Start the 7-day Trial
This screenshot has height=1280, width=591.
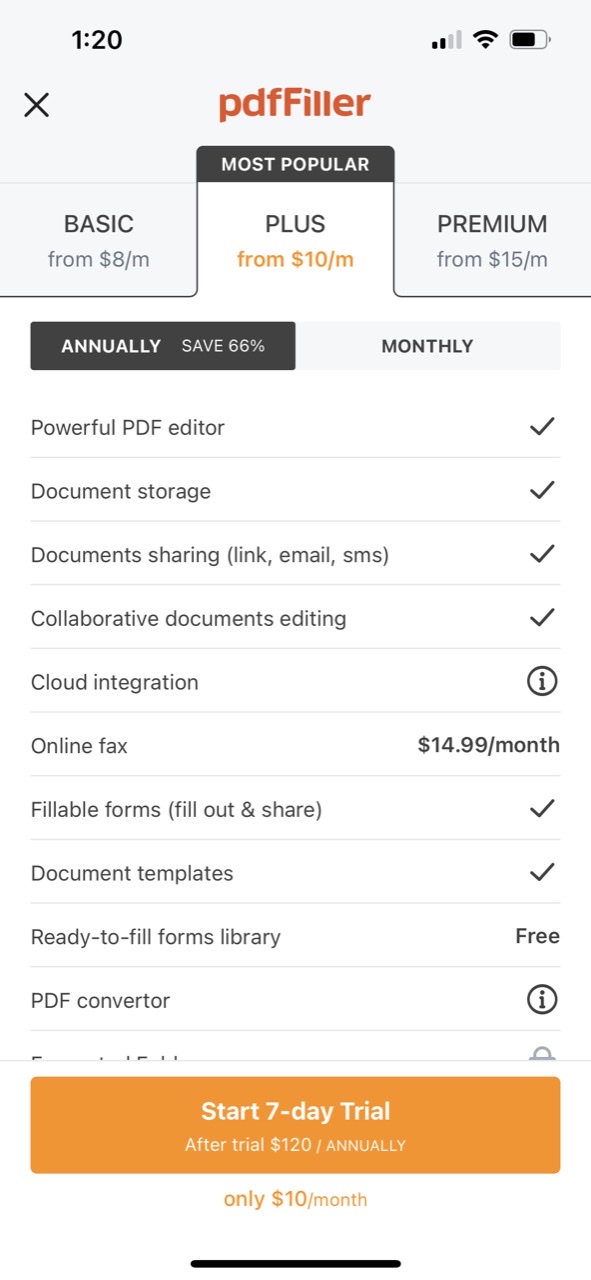[x=295, y=1124]
